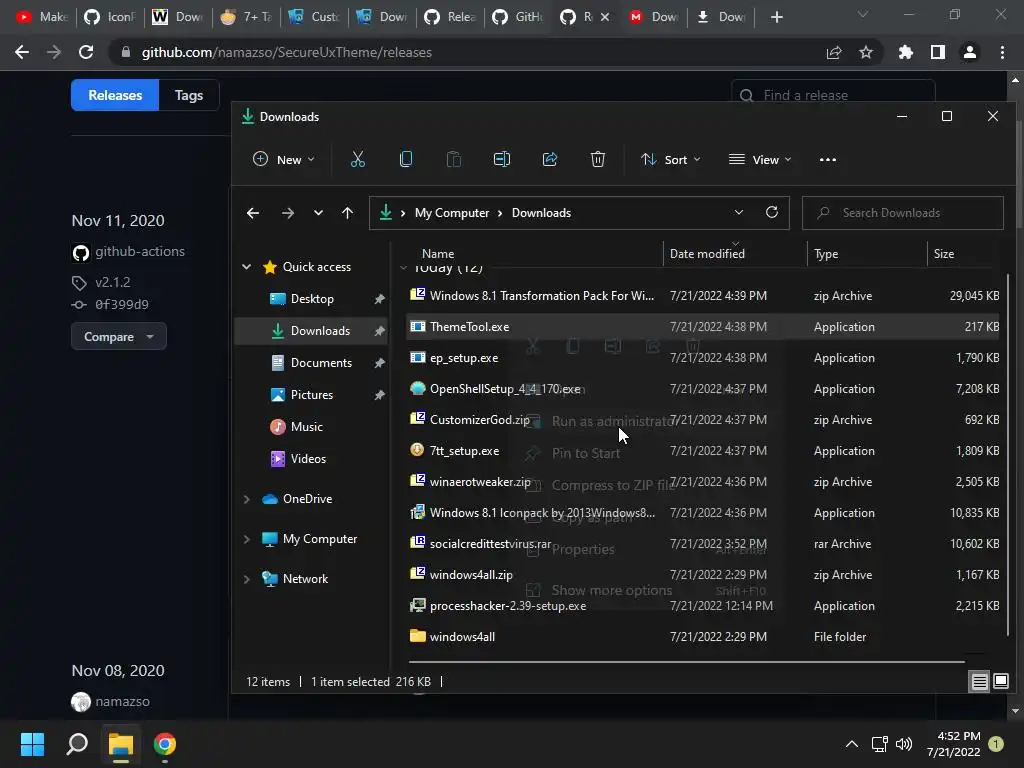Viewport: 1024px width, 768px height.
Task: Open a new Chrome tab
Action: coord(776,17)
